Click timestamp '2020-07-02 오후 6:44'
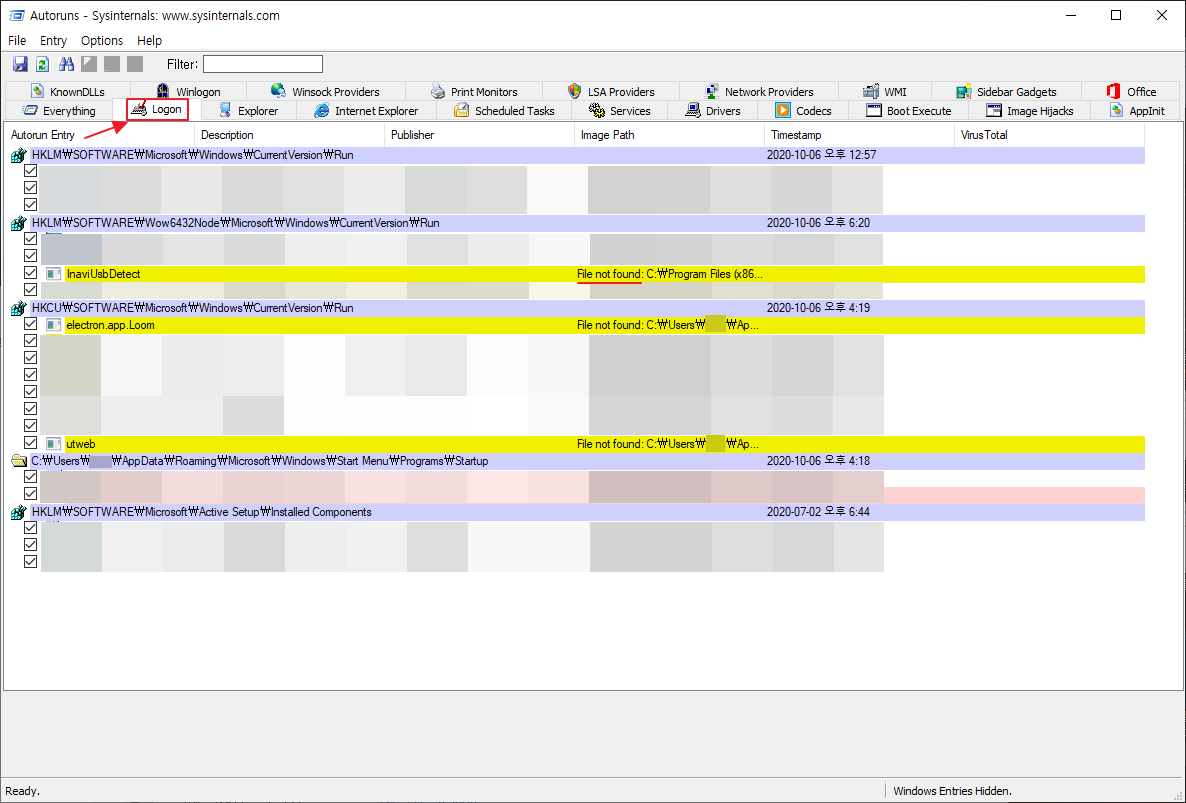The height and width of the screenshot is (803, 1186). [818, 512]
